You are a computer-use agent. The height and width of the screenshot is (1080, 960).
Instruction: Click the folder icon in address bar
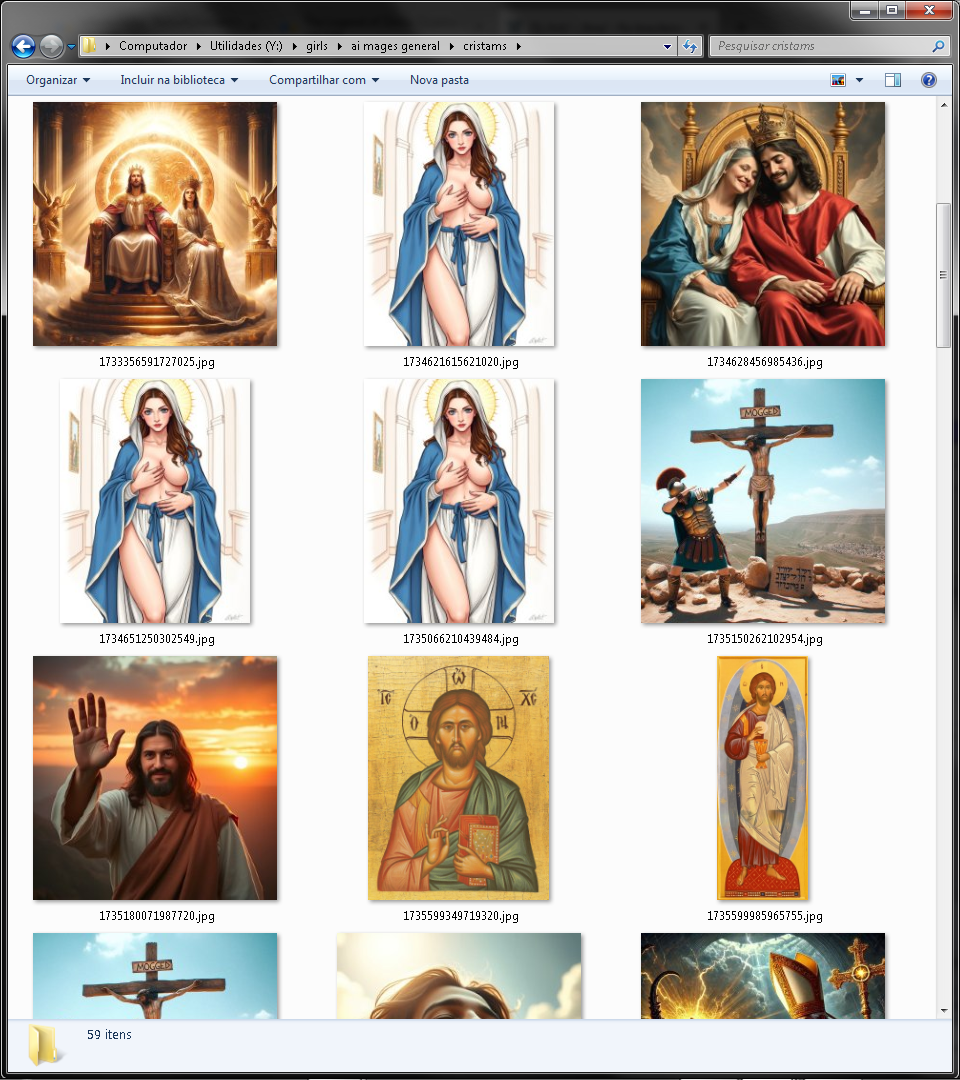click(89, 46)
